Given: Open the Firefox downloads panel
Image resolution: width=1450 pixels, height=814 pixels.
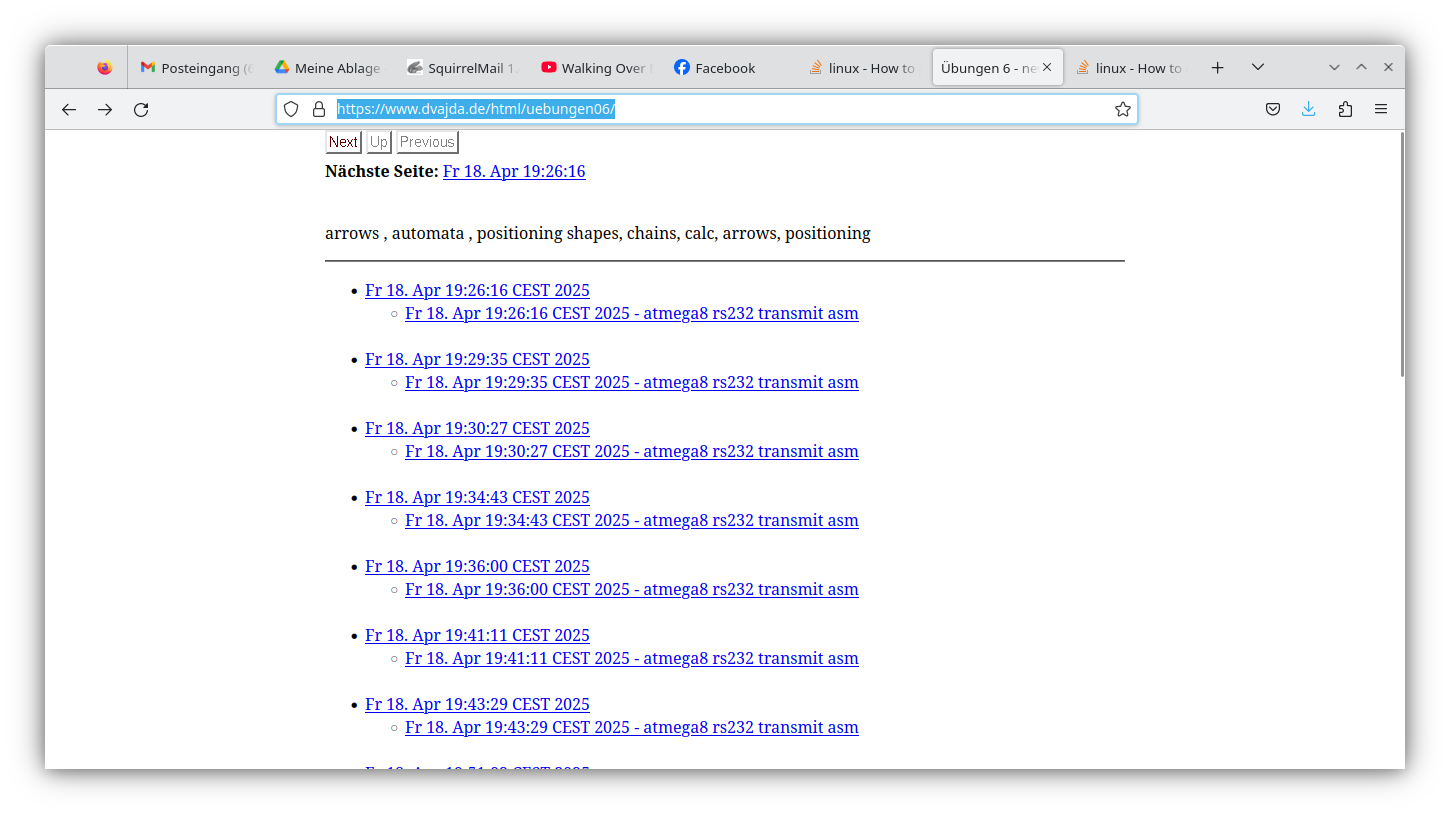Looking at the screenshot, I should pos(1308,110).
